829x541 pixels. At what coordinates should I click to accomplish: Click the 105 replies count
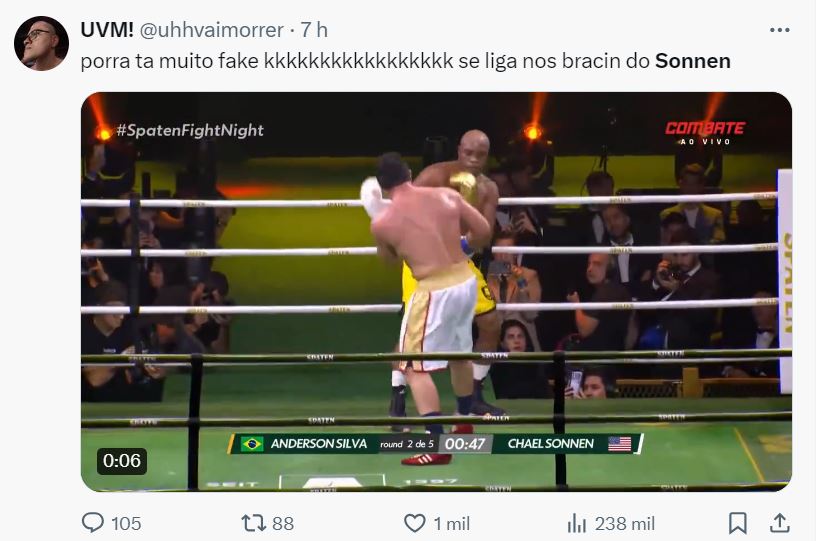pyautogui.click(x=126, y=524)
